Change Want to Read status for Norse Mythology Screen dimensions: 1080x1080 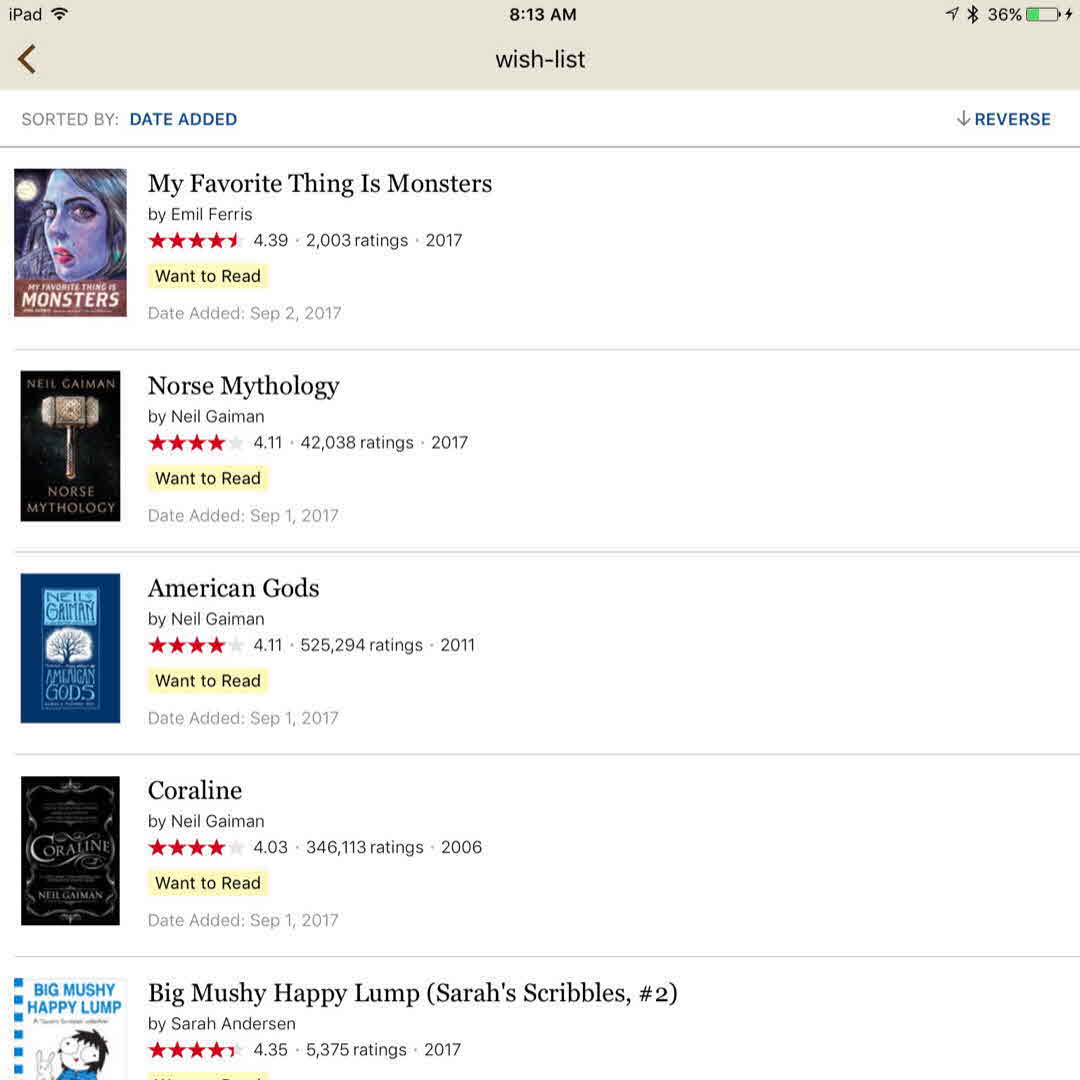coord(208,478)
